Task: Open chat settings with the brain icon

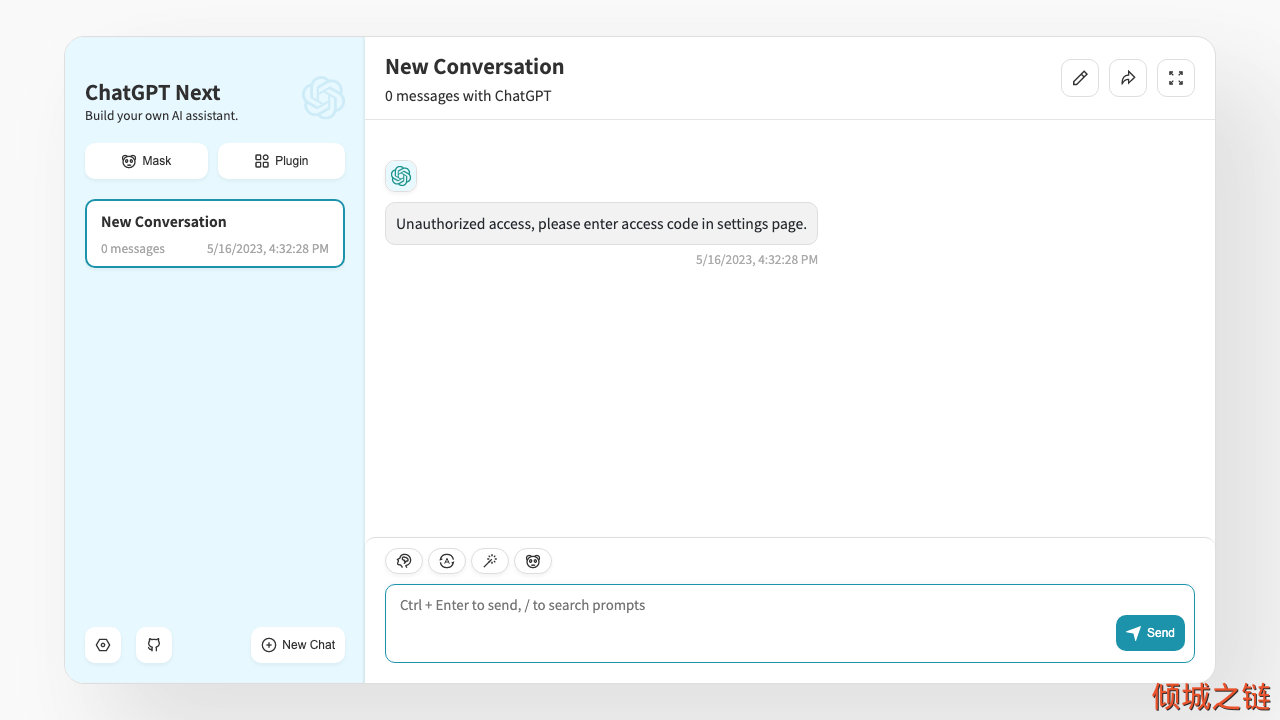Action: 404,561
